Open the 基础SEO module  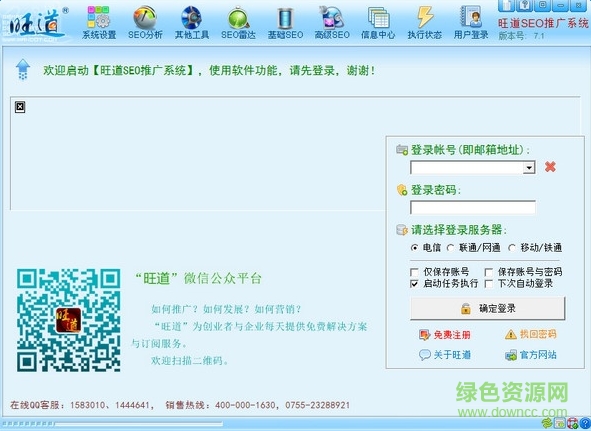(285, 23)
